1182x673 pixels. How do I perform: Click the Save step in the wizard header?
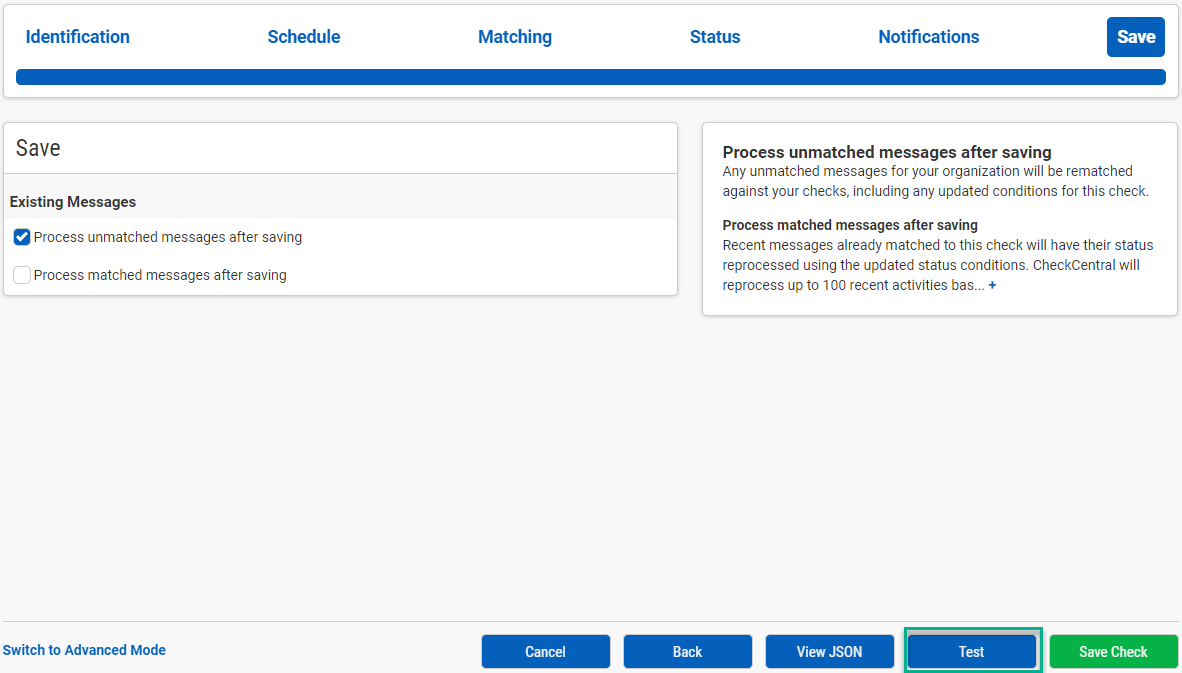[1135, 37]
